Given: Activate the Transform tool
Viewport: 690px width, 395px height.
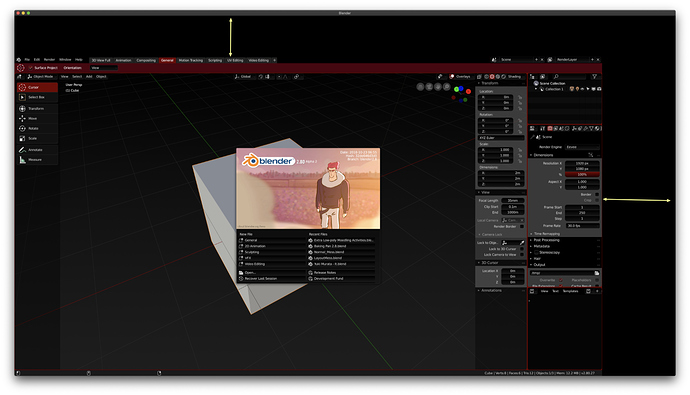Looking at the screenshot, I should [x=37, y=108].
